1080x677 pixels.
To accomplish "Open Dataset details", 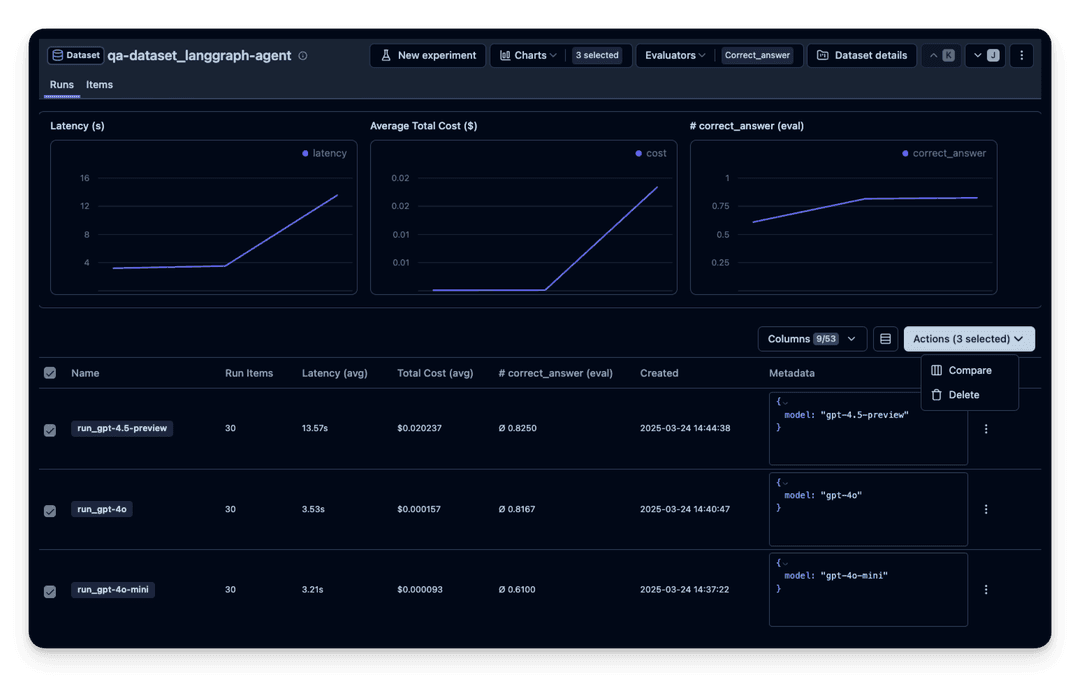I will (862, 55).
